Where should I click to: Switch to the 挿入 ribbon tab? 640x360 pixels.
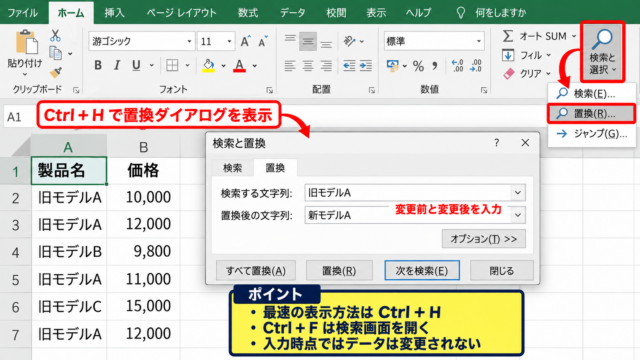[x=114, y=13]
